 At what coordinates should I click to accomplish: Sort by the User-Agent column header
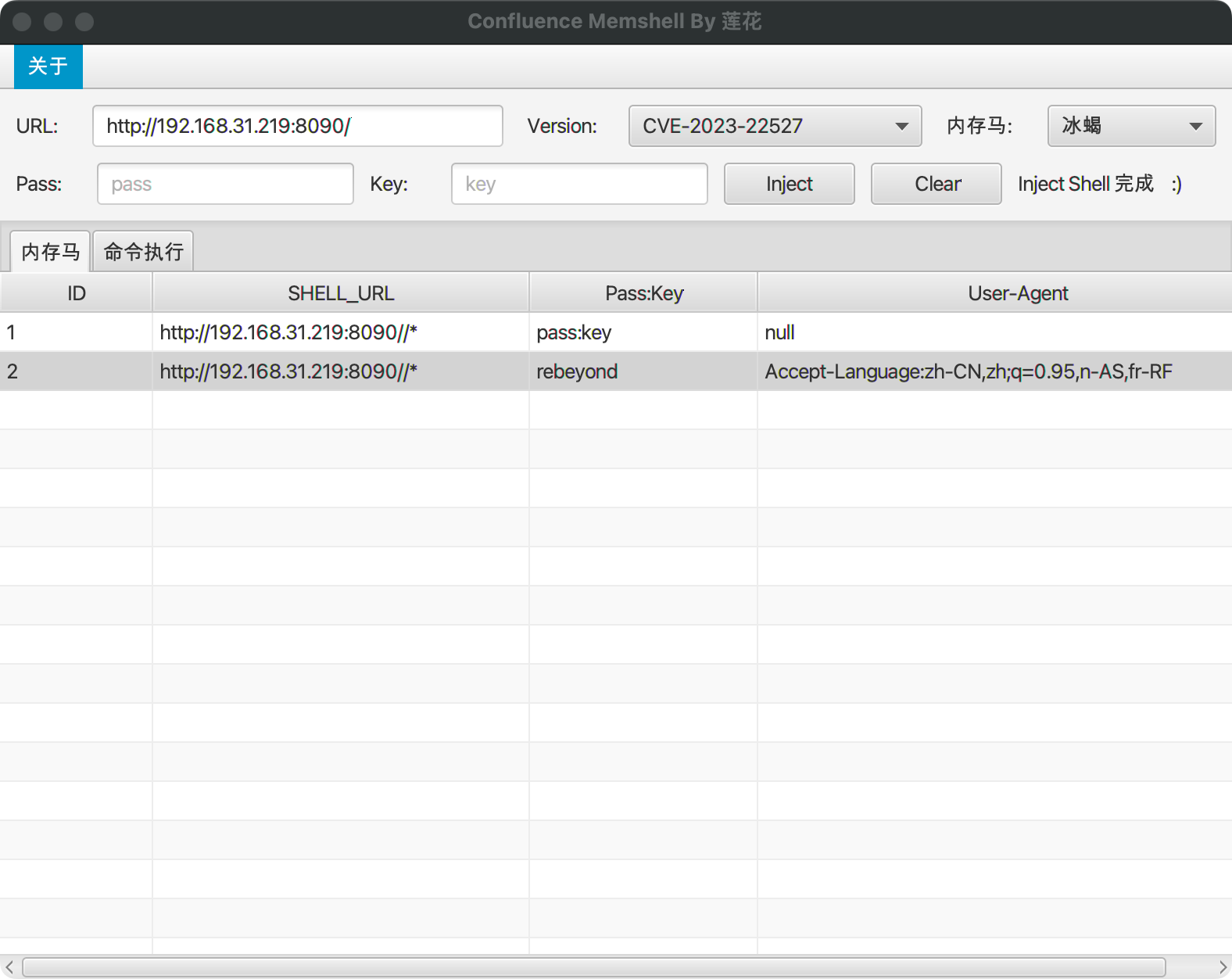pyautogui.click(x=994, y=293)
